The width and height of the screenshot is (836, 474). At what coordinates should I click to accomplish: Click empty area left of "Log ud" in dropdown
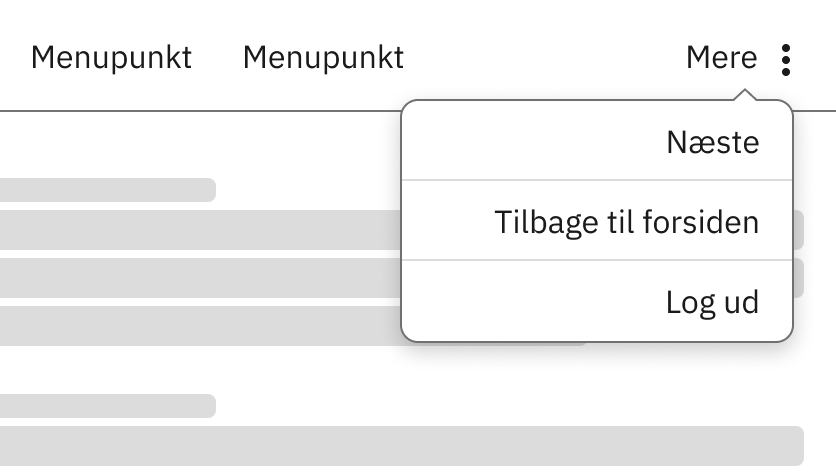[x=520, y=302]
